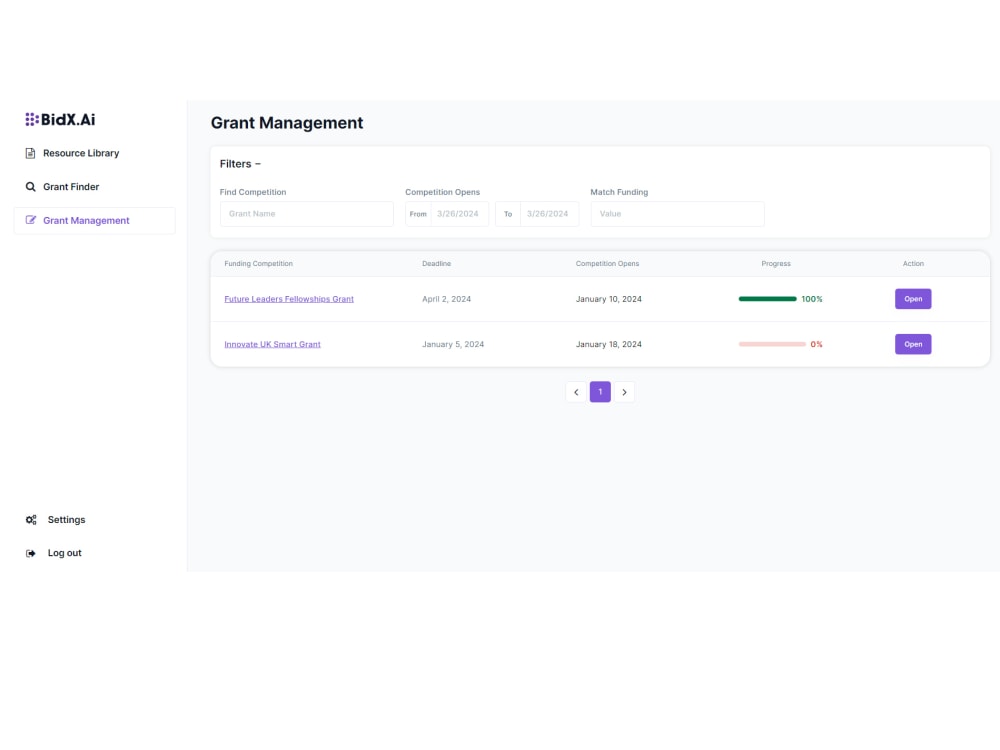This screenshot has width=1000, height=750.
Task: Click the January 10, 2024 opens cell
Action: (x=608, y=299)
